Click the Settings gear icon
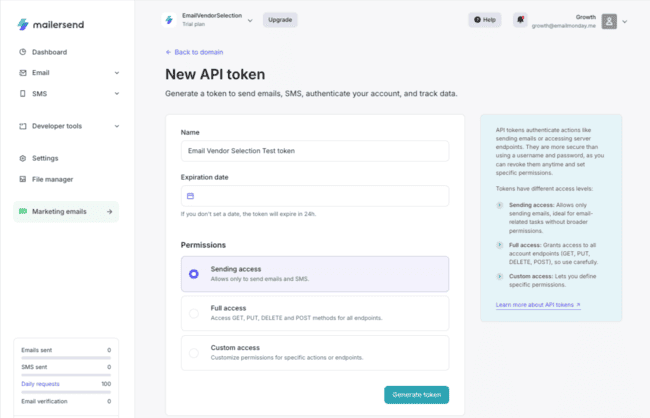 click(x=23, y=158)
